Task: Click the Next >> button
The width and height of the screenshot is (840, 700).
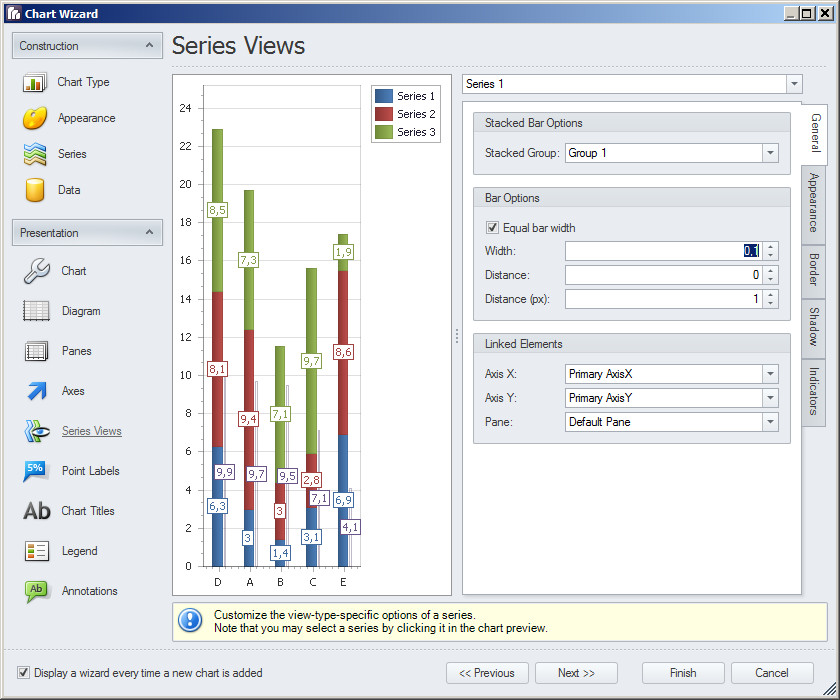Action: point(576,673)
